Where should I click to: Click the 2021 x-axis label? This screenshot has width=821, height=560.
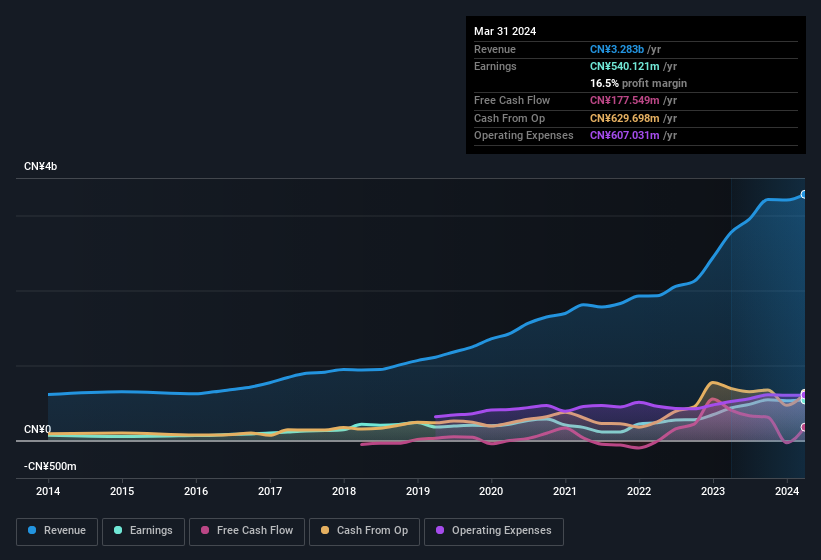tap(565, 491)
